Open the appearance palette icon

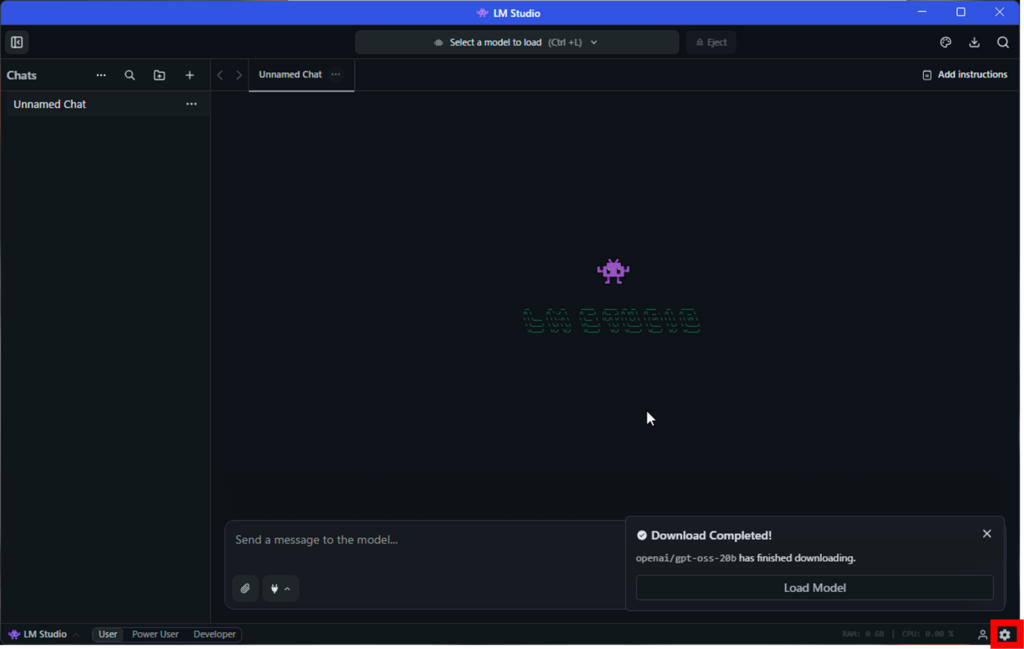point(945,42)
